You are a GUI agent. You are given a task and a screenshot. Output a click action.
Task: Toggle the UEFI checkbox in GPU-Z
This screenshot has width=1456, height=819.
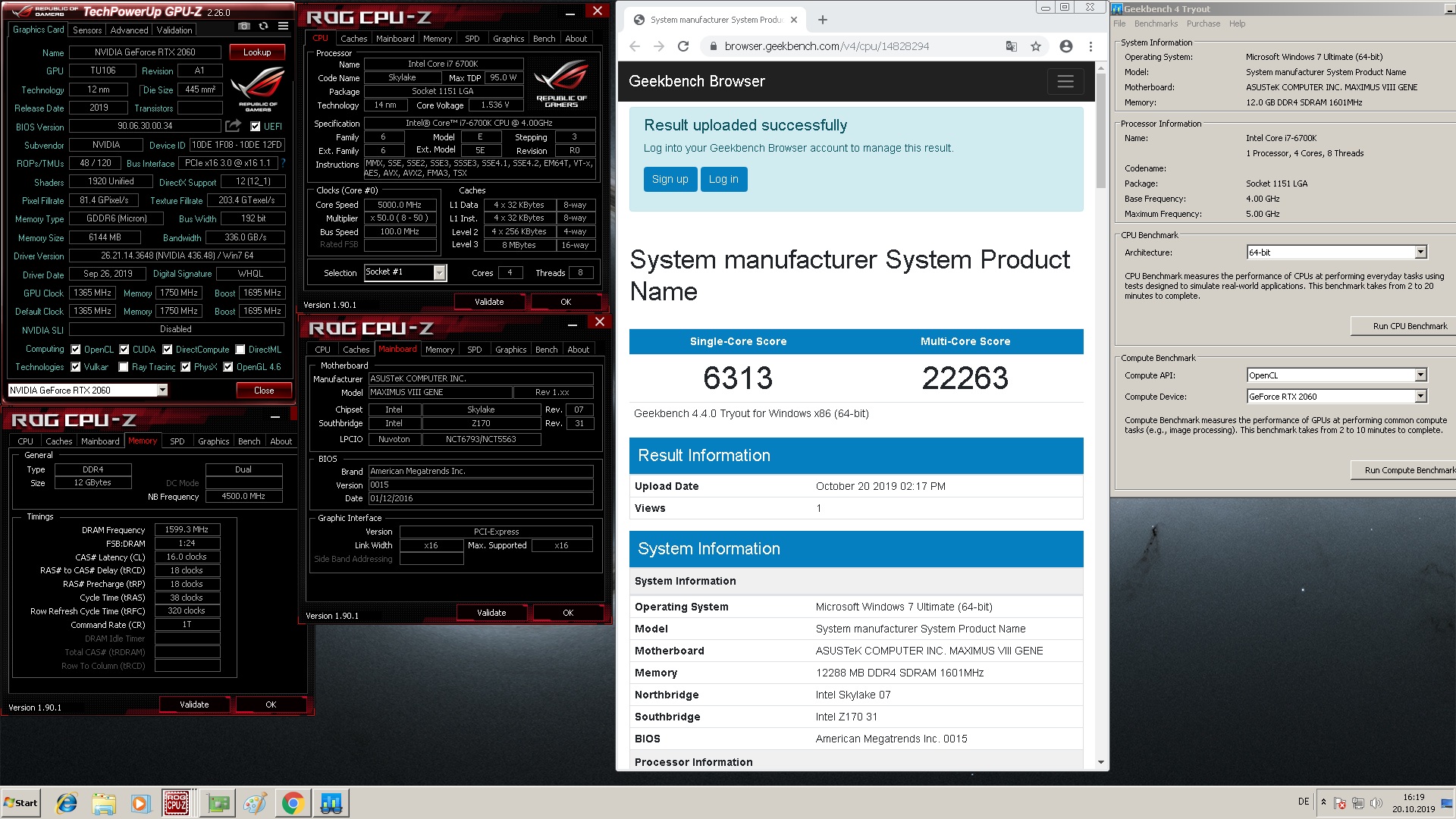[x=256, y=127]
